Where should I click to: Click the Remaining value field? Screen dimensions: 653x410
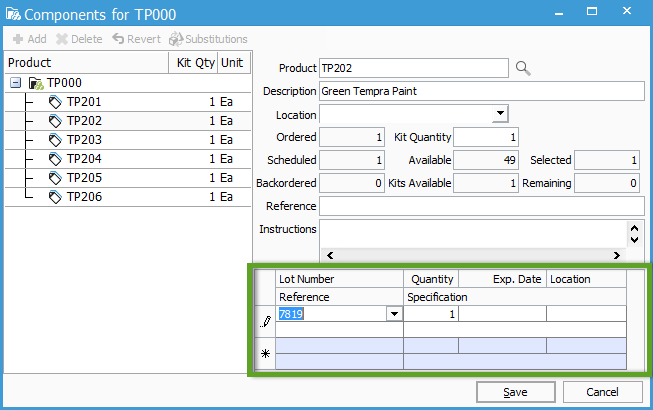click(607, 183)
